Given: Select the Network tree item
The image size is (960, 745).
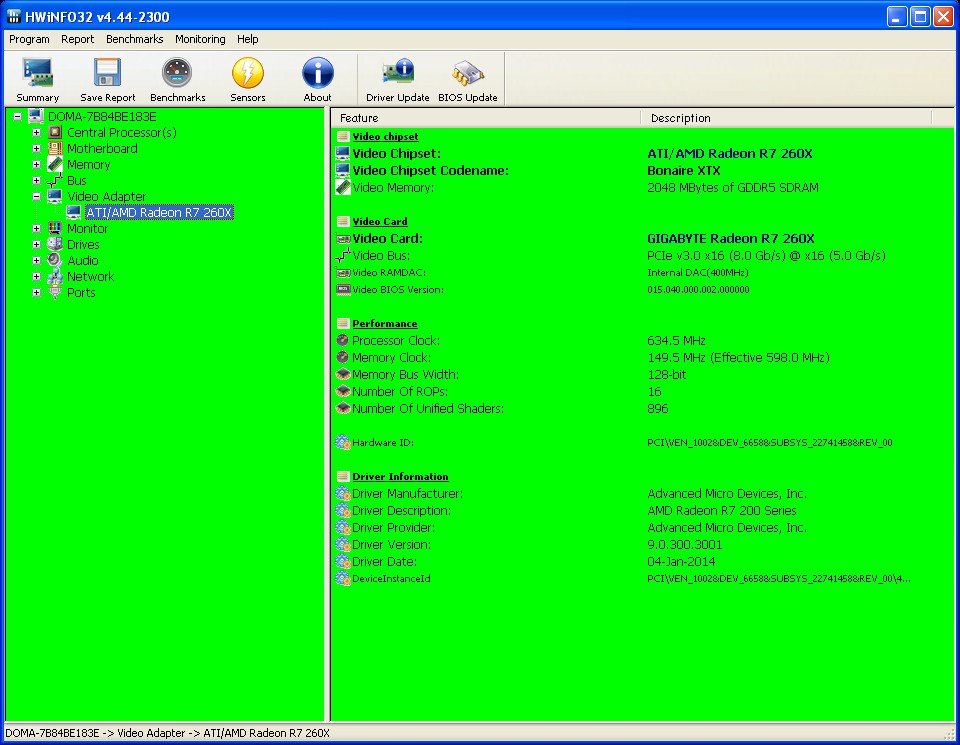Looking at the screenshot, I should (x=90, y=277).
